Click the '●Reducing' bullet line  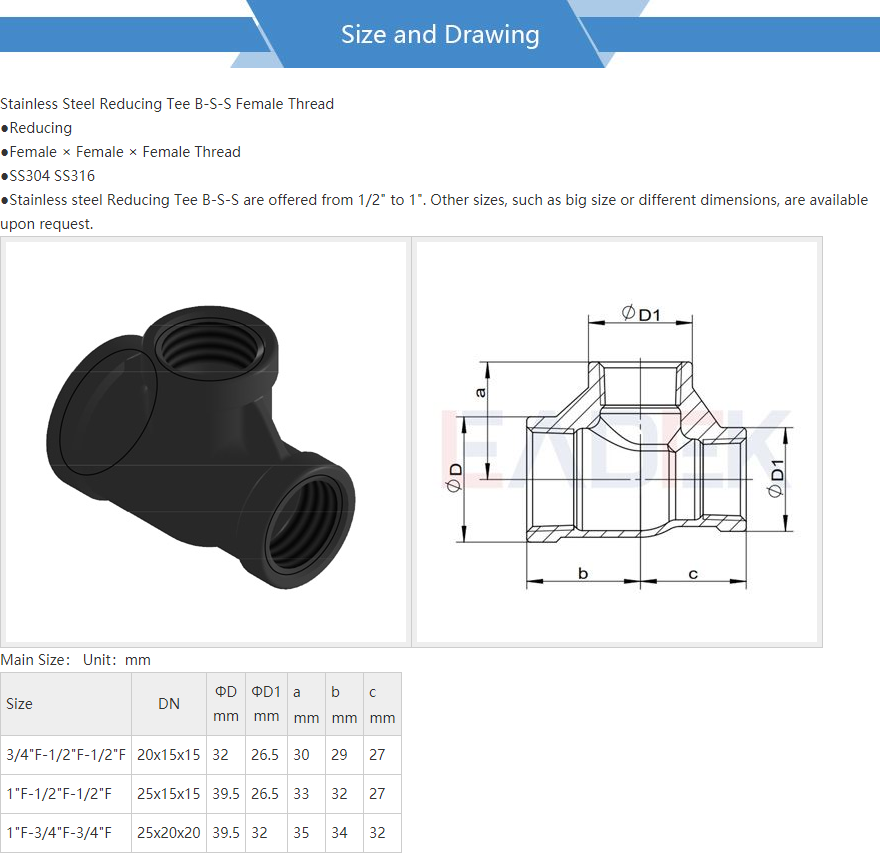pyautogui.click(x=37, y=128)
